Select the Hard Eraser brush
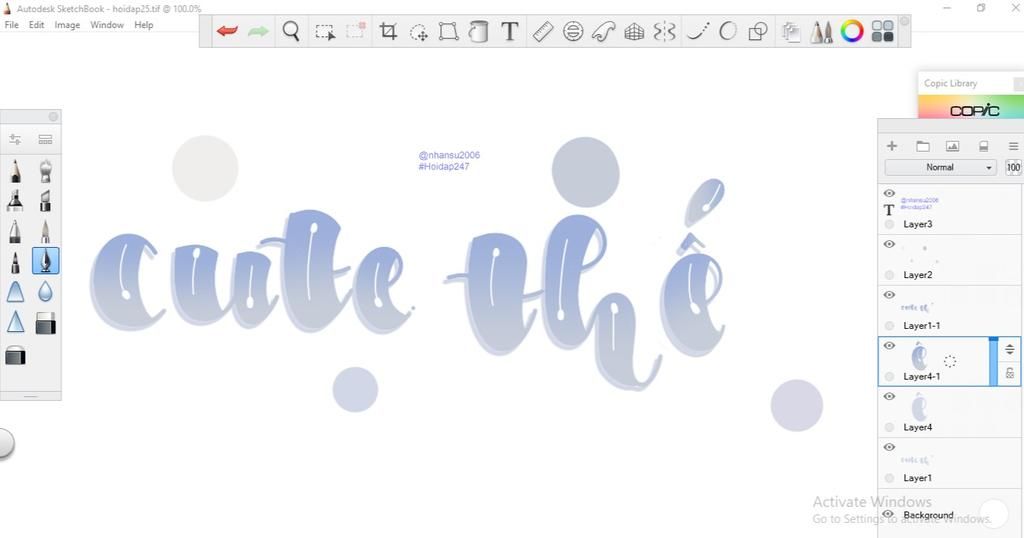Image resolution: width=1024 pixels, height=538 pixels. (45, 323)
